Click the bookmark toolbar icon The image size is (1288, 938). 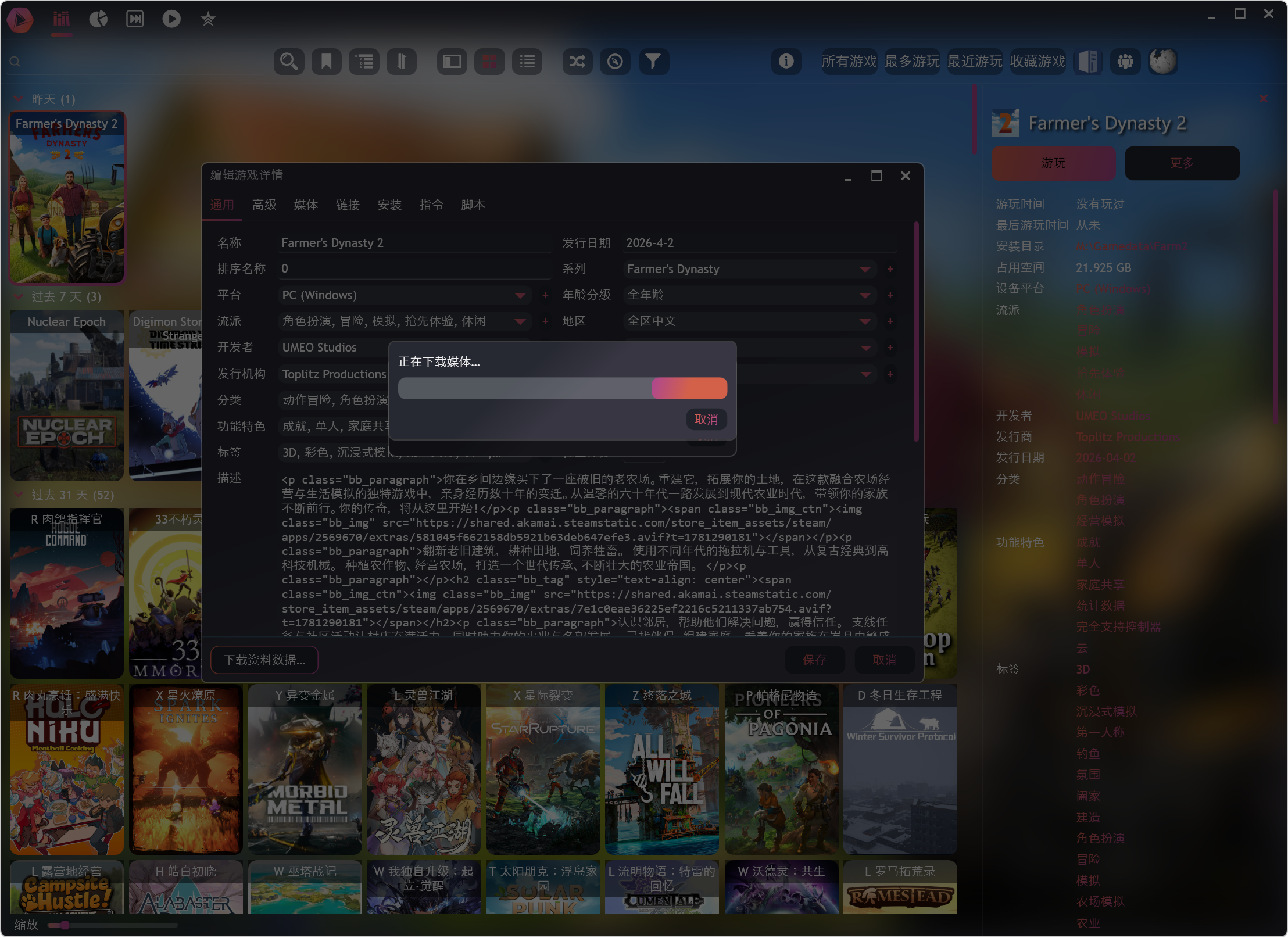(326, 61)
